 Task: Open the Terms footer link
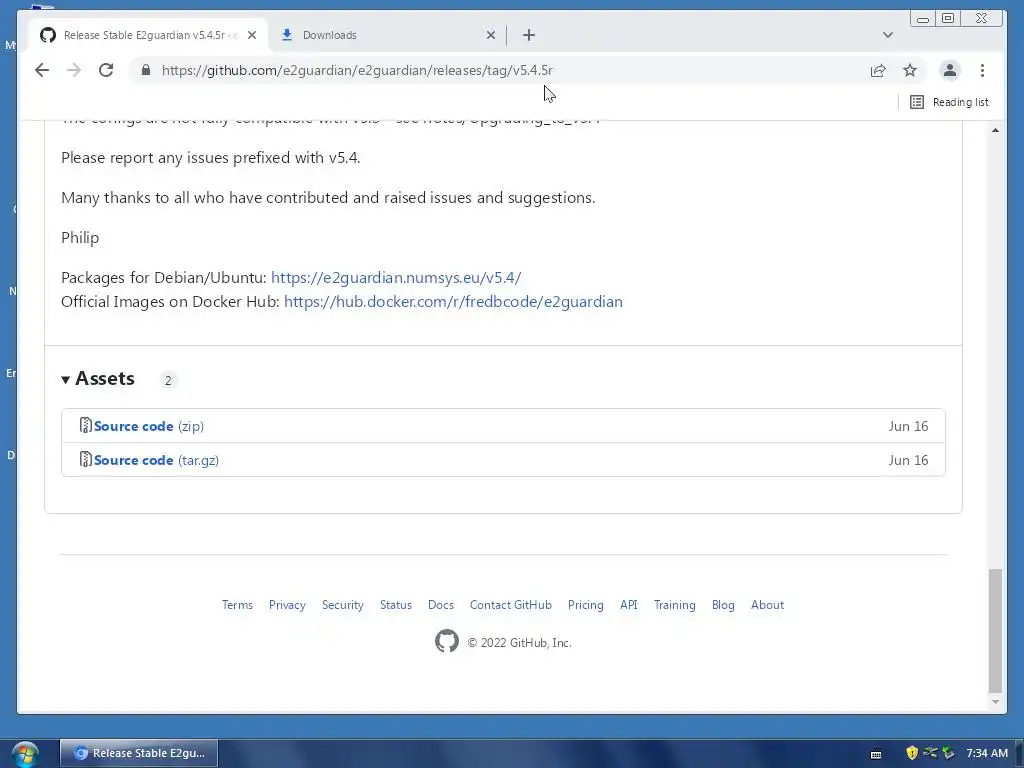tap(237, 605)
